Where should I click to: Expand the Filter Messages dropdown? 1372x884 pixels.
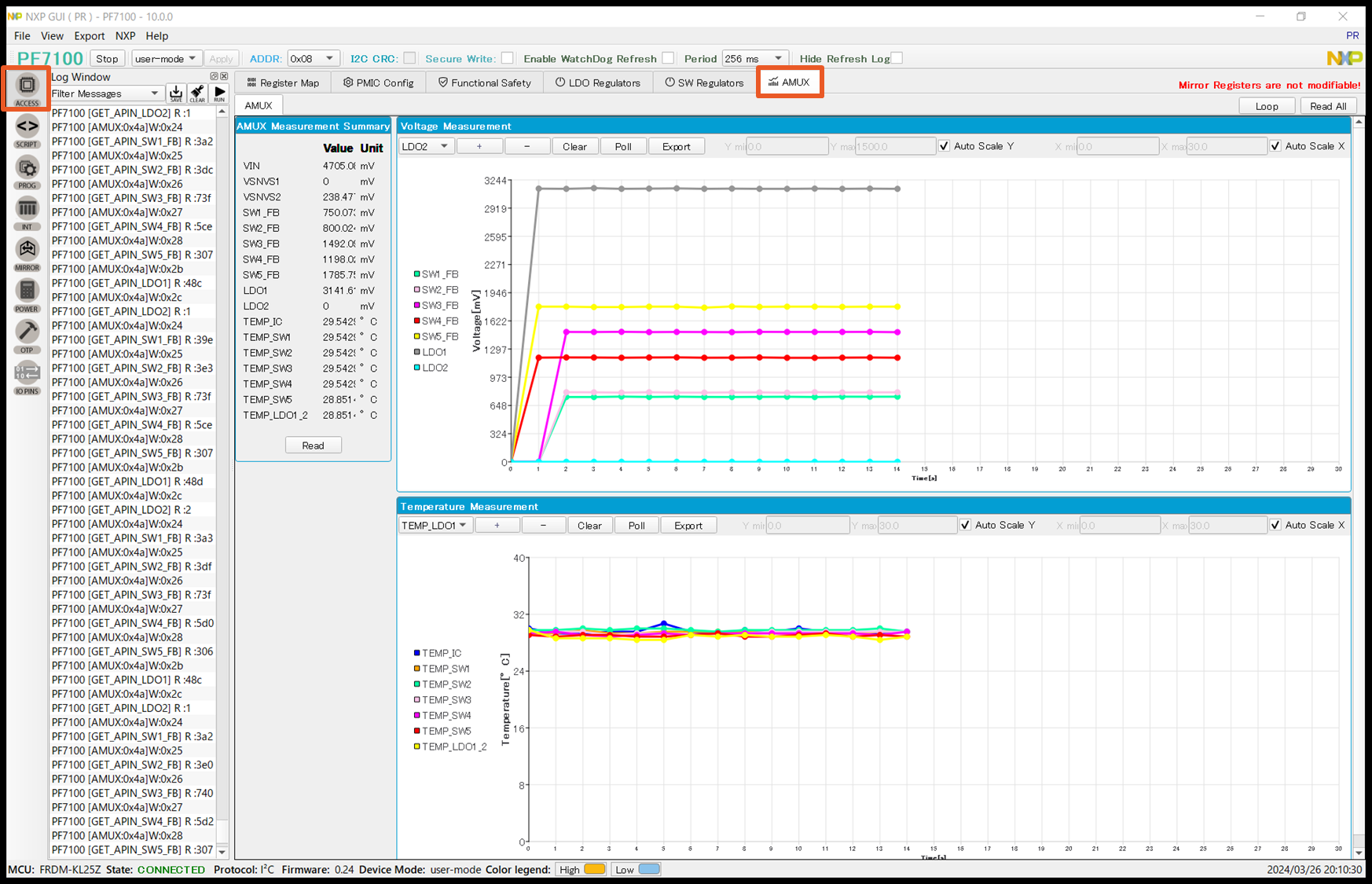tap(106, 94)
